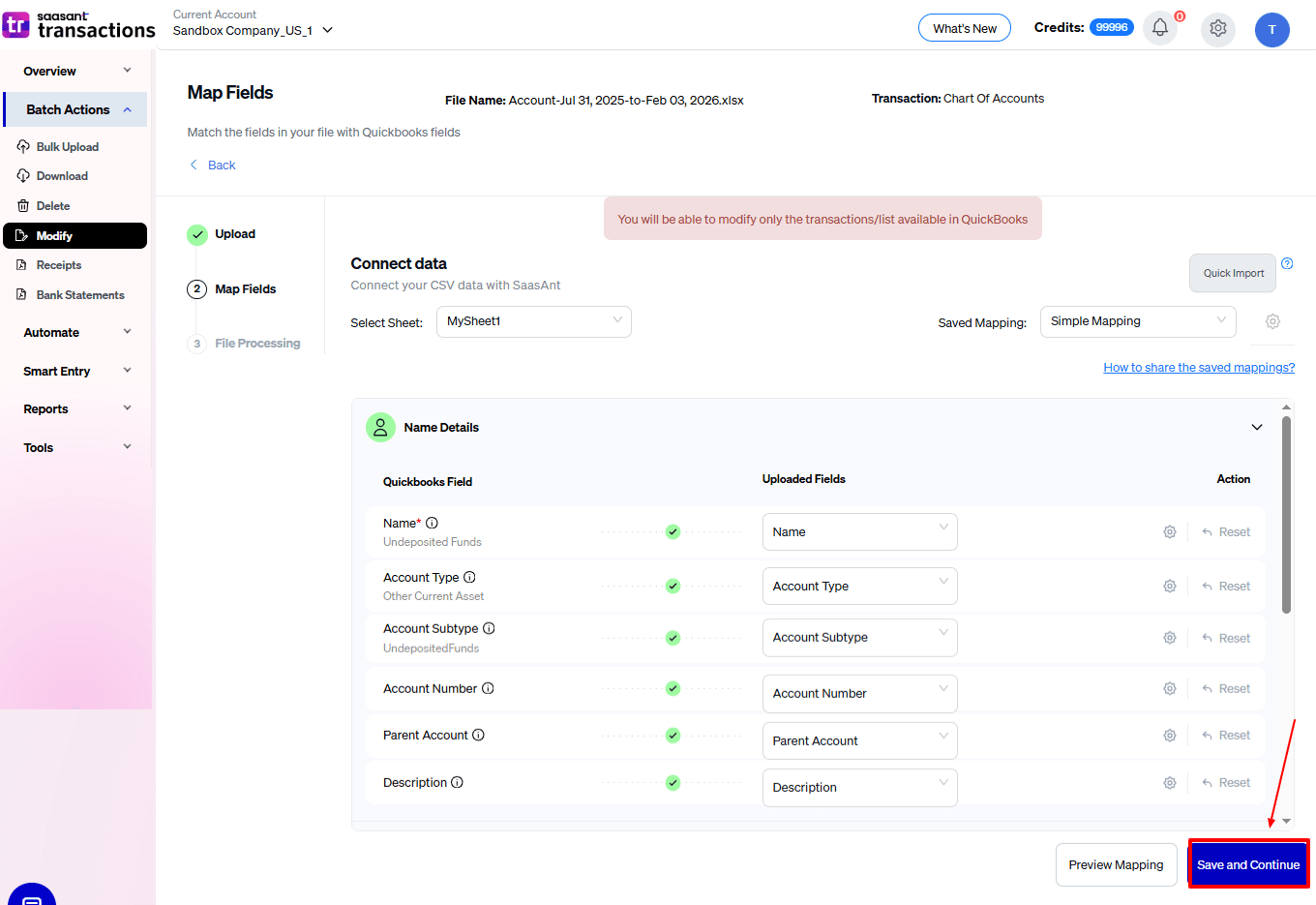The image size is (1316, 905).
Task: Open the Saved Mapping dropdown
Action: click(1138, 320)
